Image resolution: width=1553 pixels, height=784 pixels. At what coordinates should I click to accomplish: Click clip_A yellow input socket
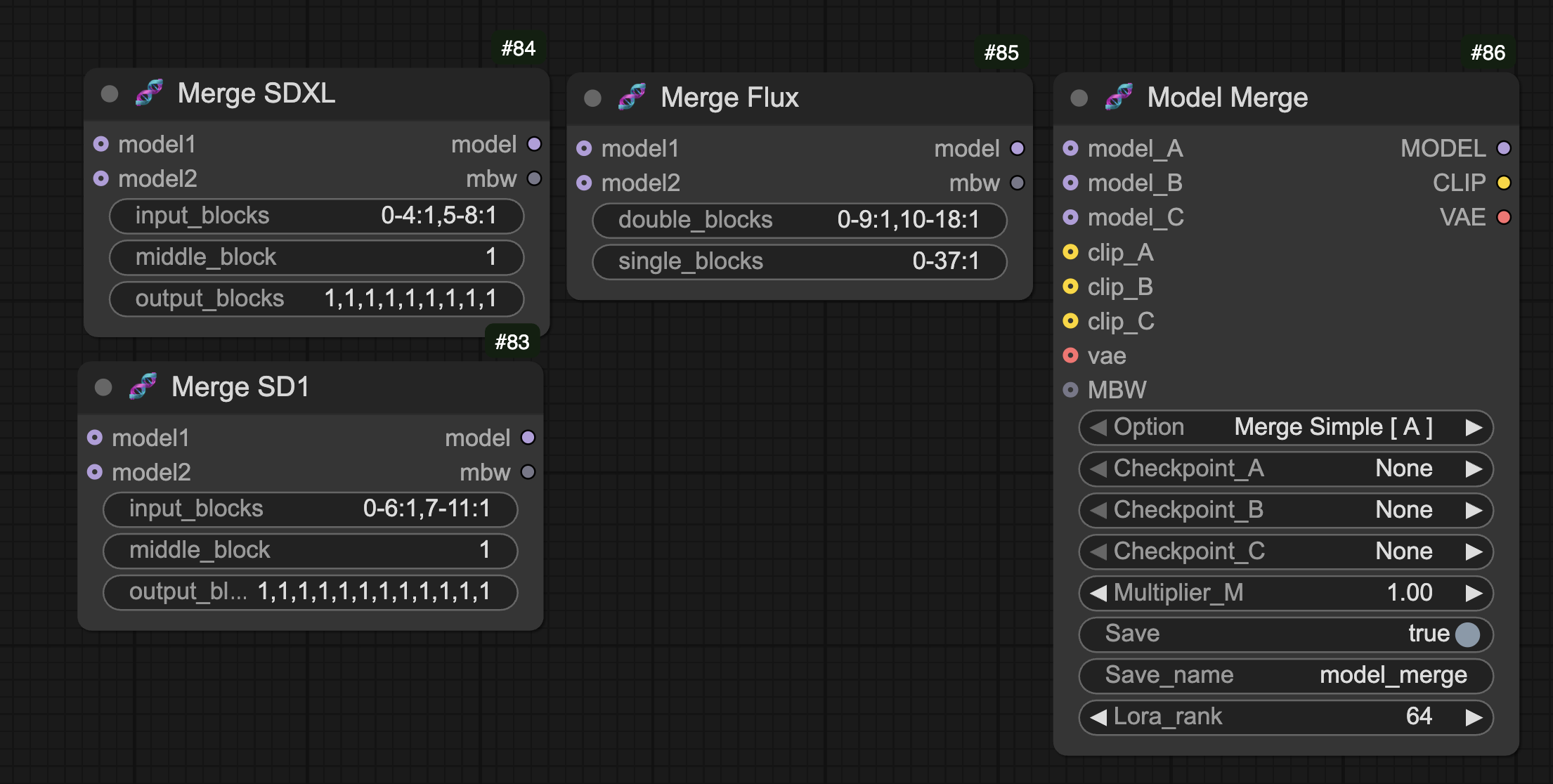[1070, 251]
